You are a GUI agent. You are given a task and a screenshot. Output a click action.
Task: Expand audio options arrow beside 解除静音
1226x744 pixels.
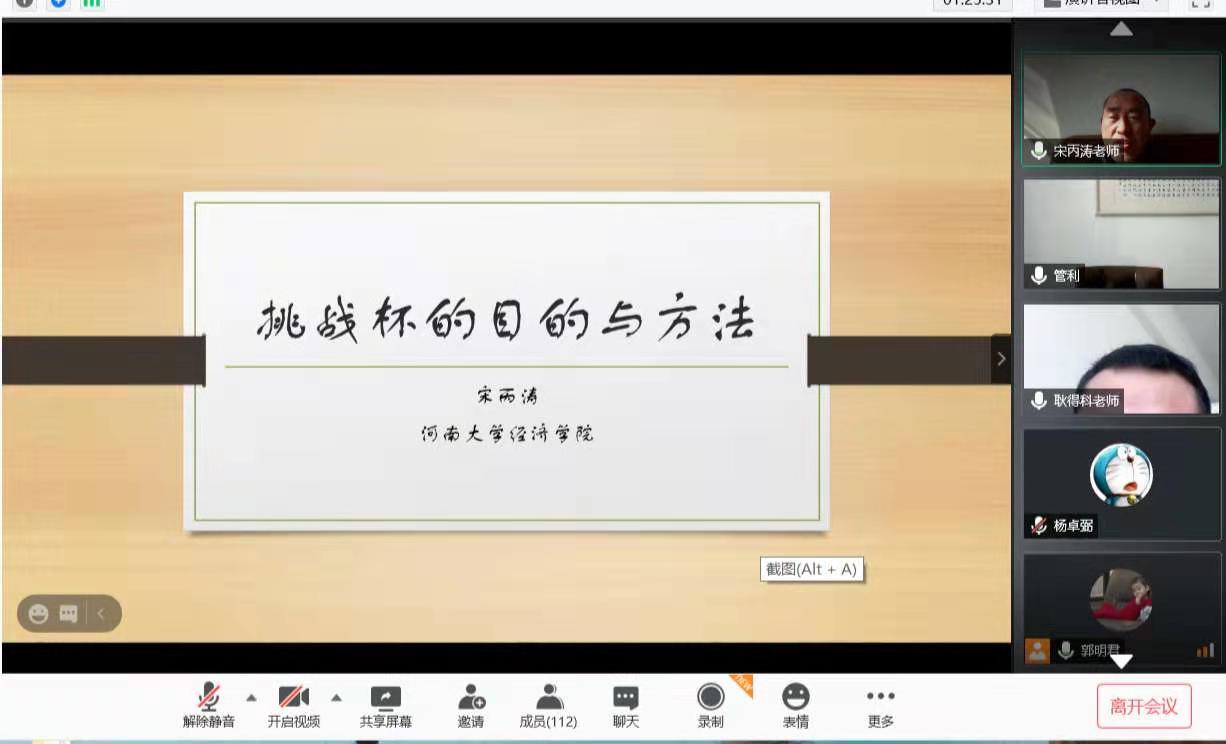(x=251, y=698)
